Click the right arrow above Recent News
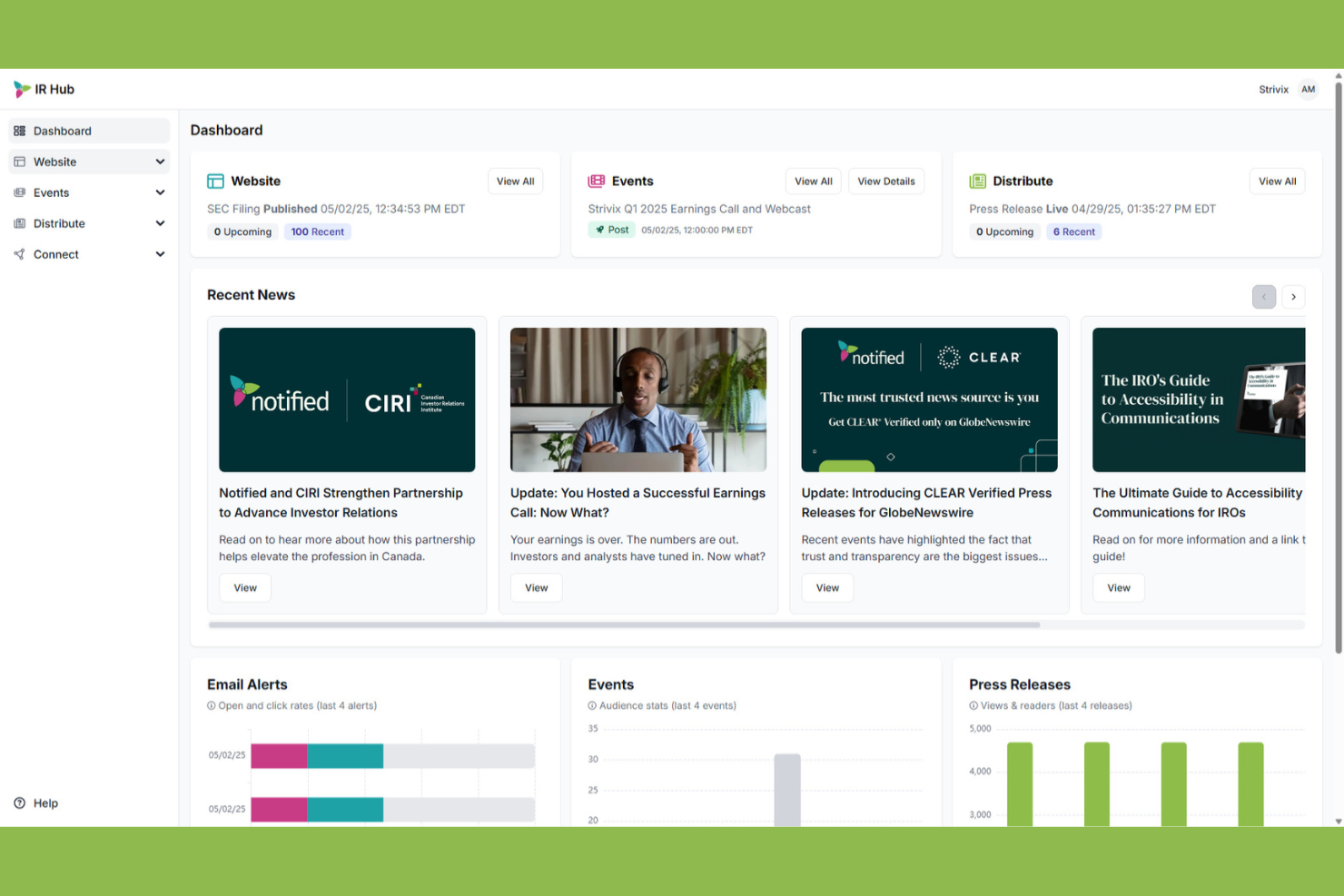The height and width of the screenshot is (896, 1344). pos(1293,297)
